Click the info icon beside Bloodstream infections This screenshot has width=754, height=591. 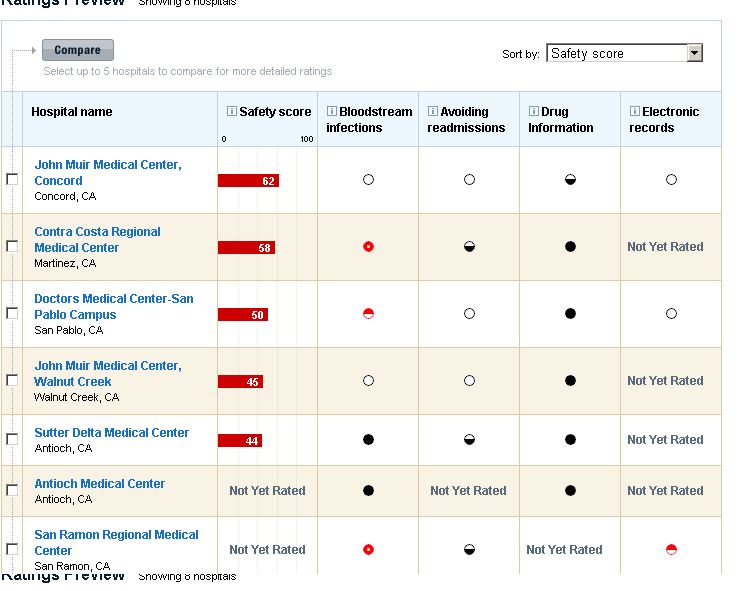332,111
